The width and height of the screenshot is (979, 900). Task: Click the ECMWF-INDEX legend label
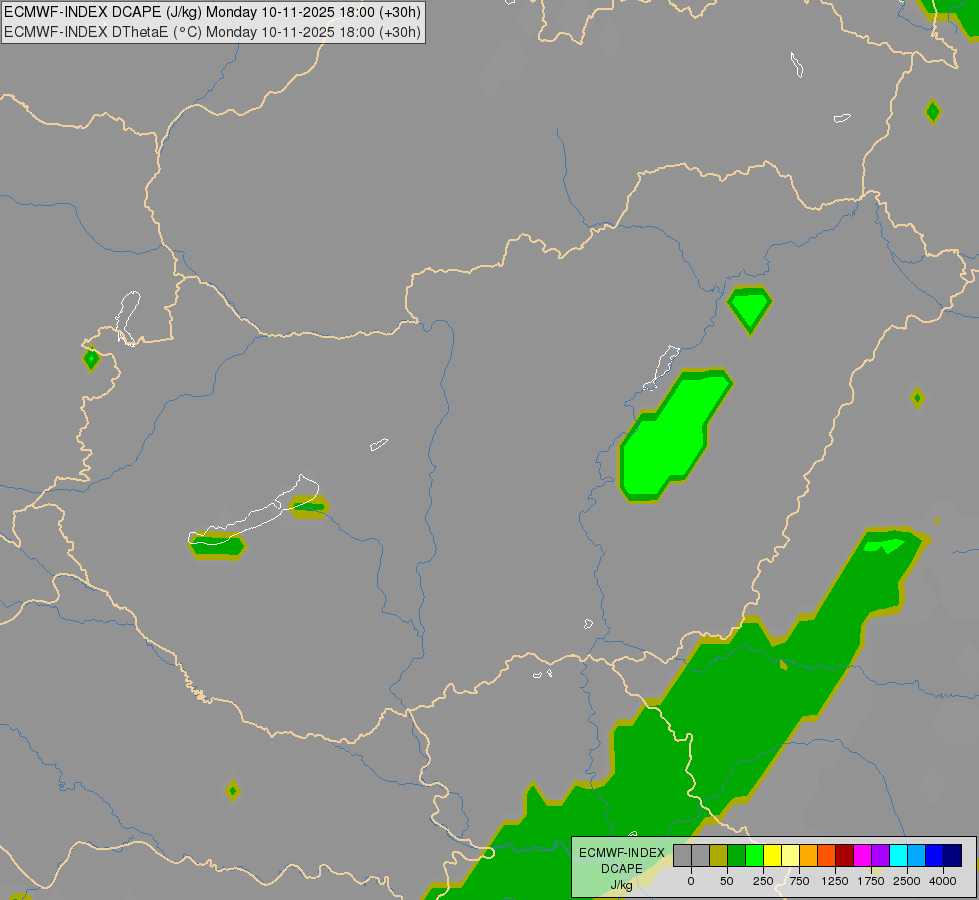pyautogui.click(x=622, y=853)
